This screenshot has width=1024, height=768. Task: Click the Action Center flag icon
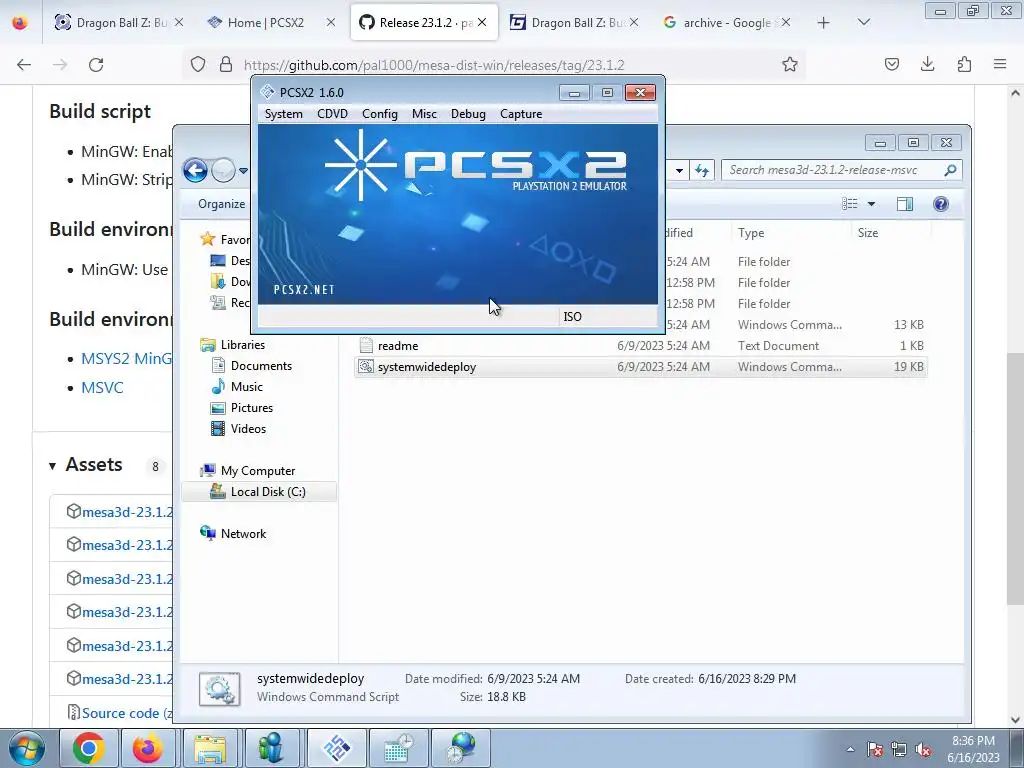[x=875, y=749]
